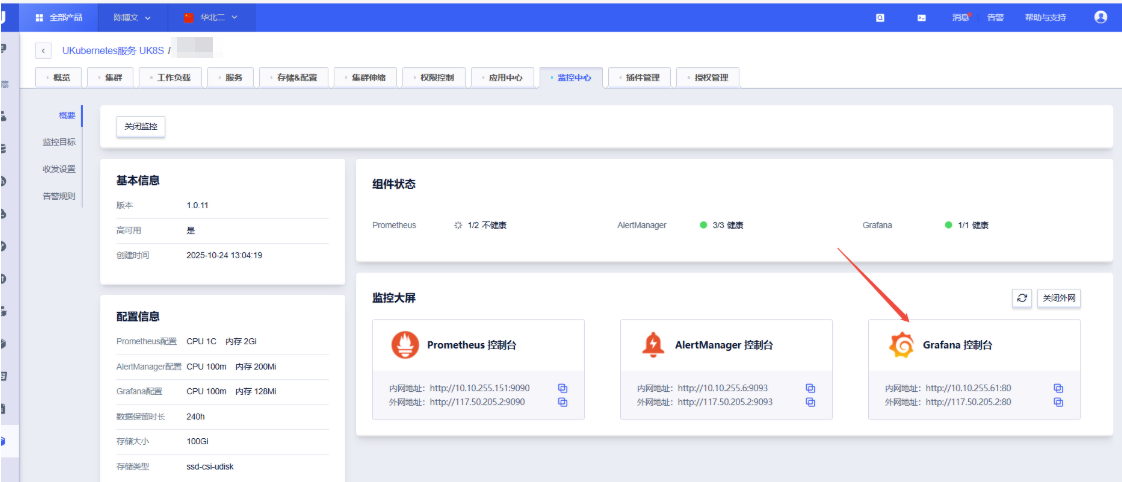Click the 关闭外网 button

tap(1058, 299)
